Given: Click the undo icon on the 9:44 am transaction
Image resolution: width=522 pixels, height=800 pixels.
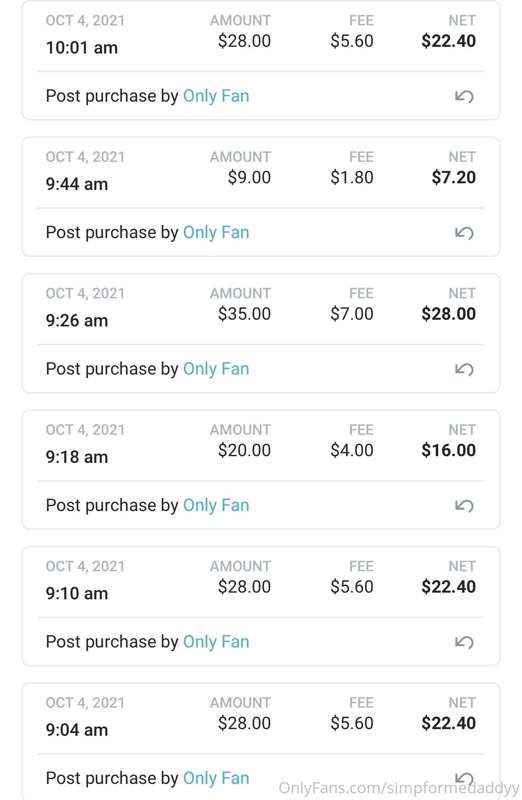Looking at the screenshot, I should coord(464,233).
